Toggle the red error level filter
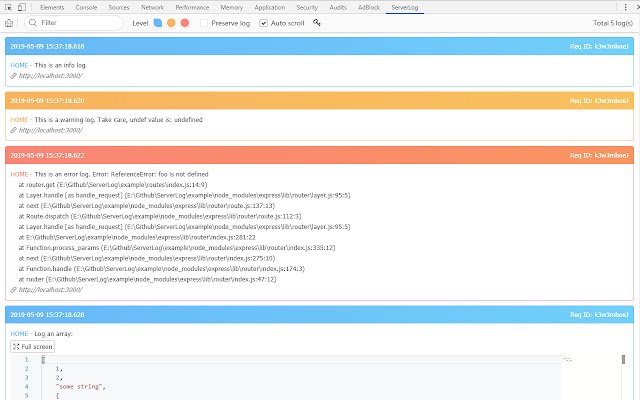The height and width of the screenshot is (400, 640). (185, 23)
